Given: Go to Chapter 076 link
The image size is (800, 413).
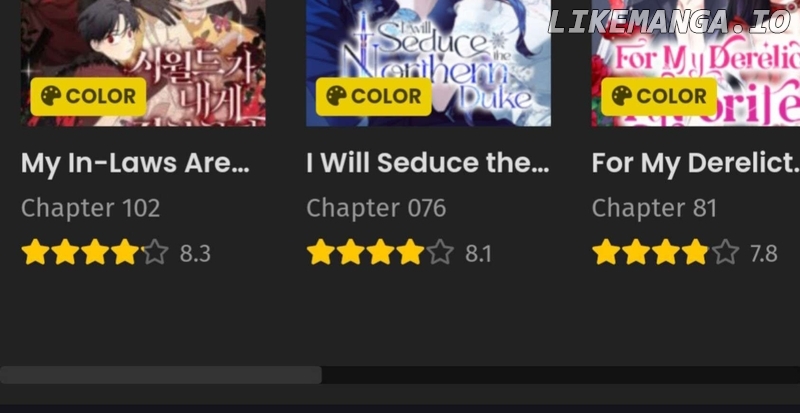Looking at the screenshot, I should point(376,208).
